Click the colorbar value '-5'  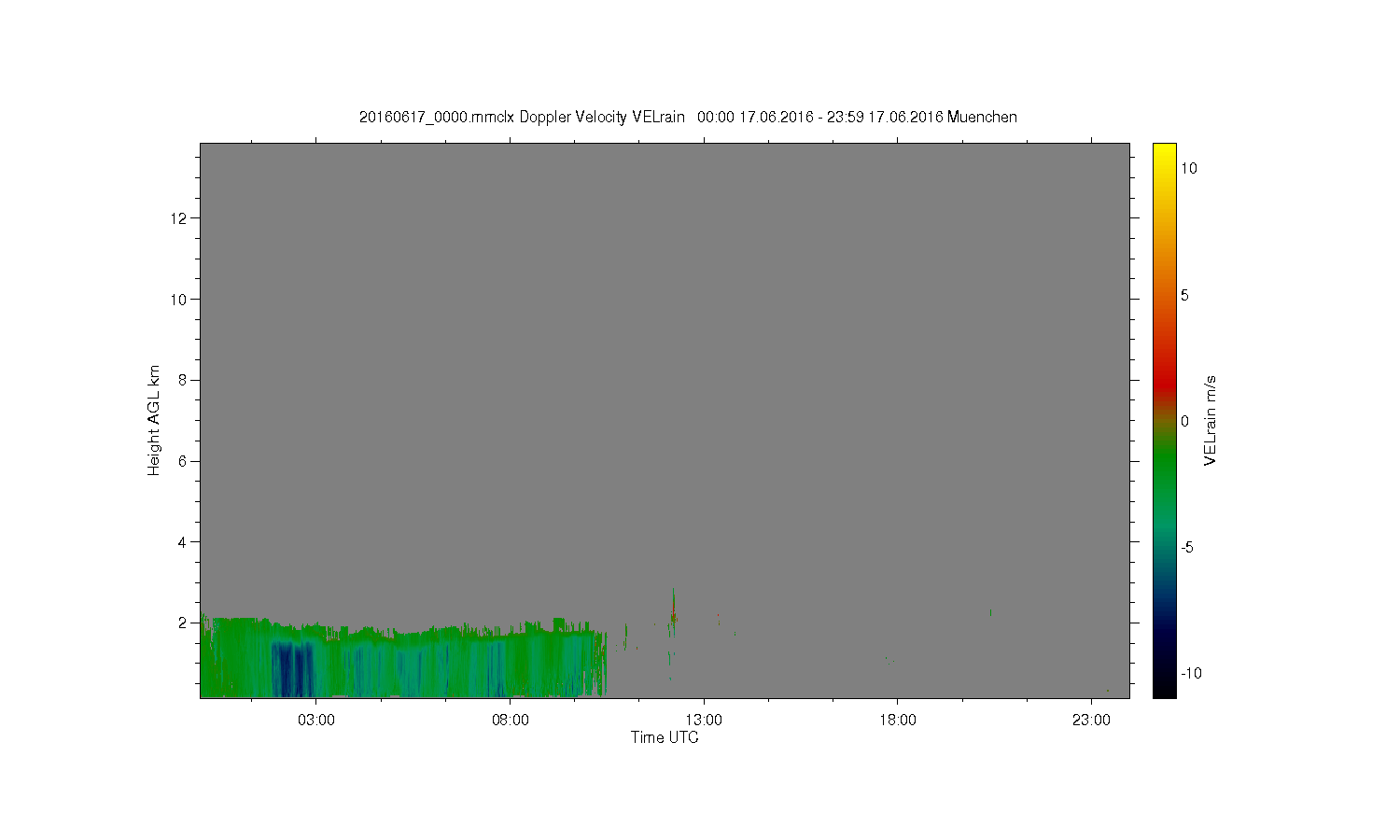click(x=1187, y=547)
